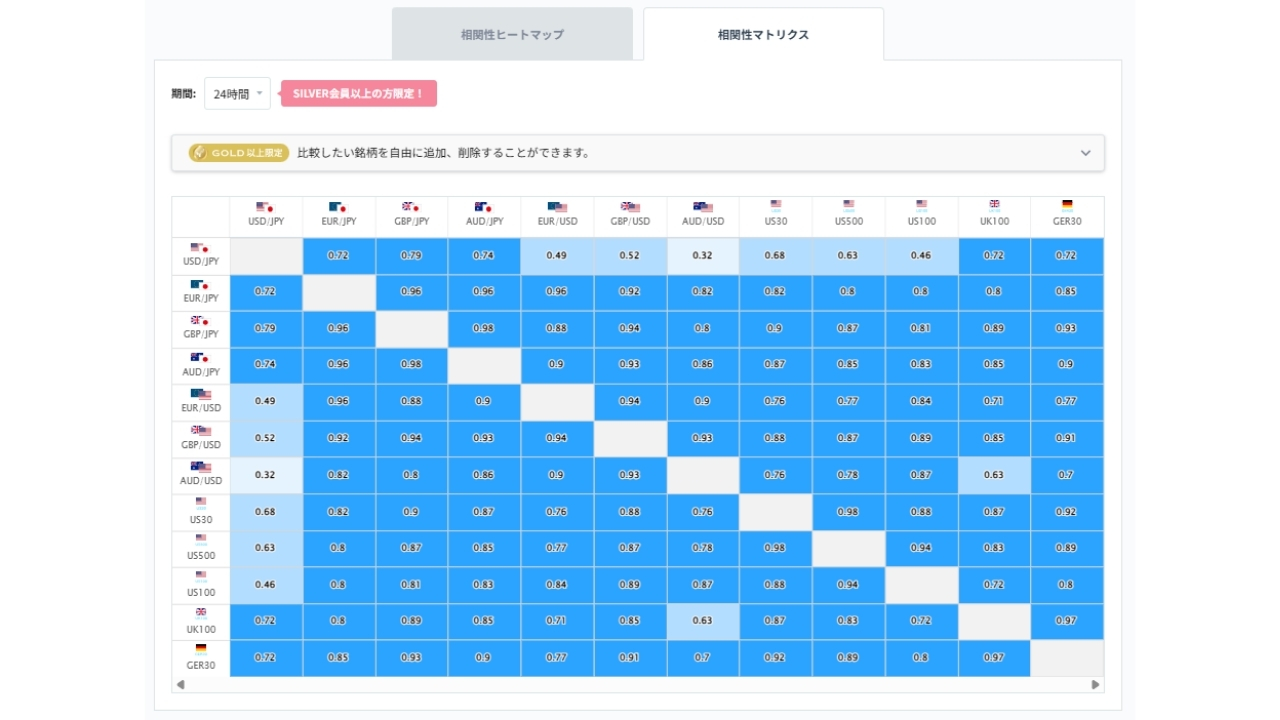Expand the GOLD以上限定 symbol panel chevron

coord(1085,153)
